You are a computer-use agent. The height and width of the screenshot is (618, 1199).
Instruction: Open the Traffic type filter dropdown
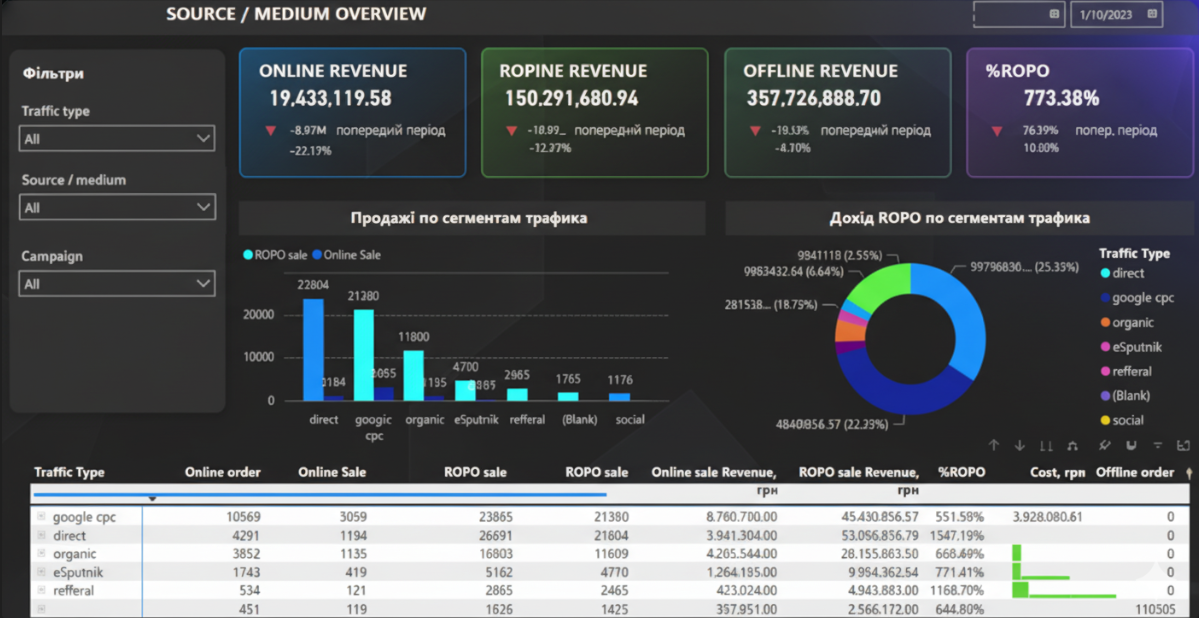(117, 139)
